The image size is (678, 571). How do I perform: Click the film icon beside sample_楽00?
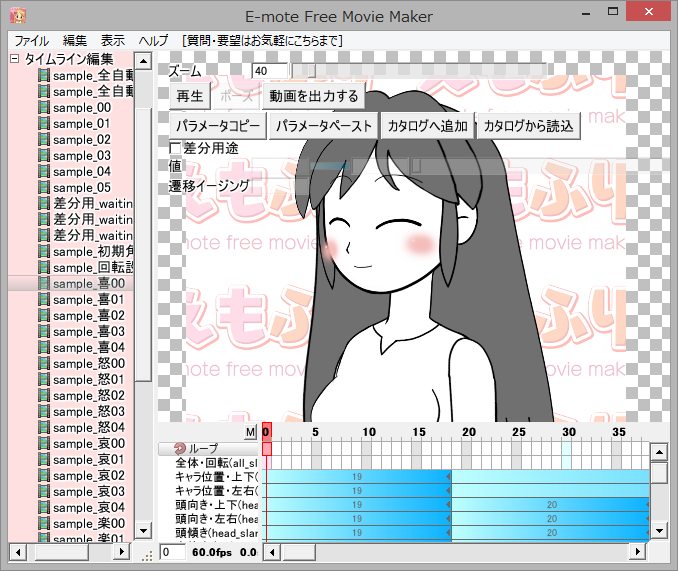[x=44, y=523]
